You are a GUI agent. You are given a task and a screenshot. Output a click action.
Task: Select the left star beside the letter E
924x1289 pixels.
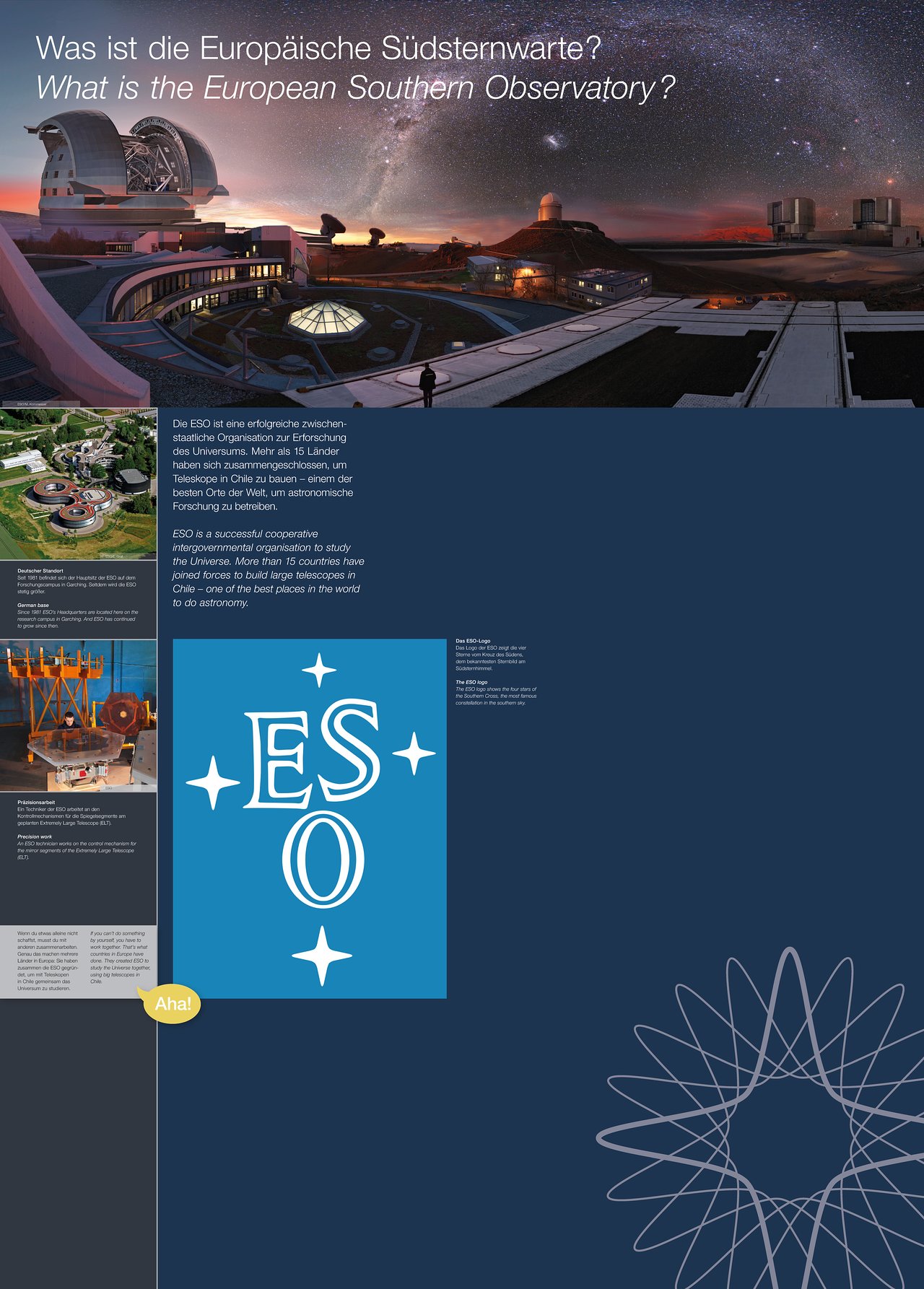(x=213, y=782)
